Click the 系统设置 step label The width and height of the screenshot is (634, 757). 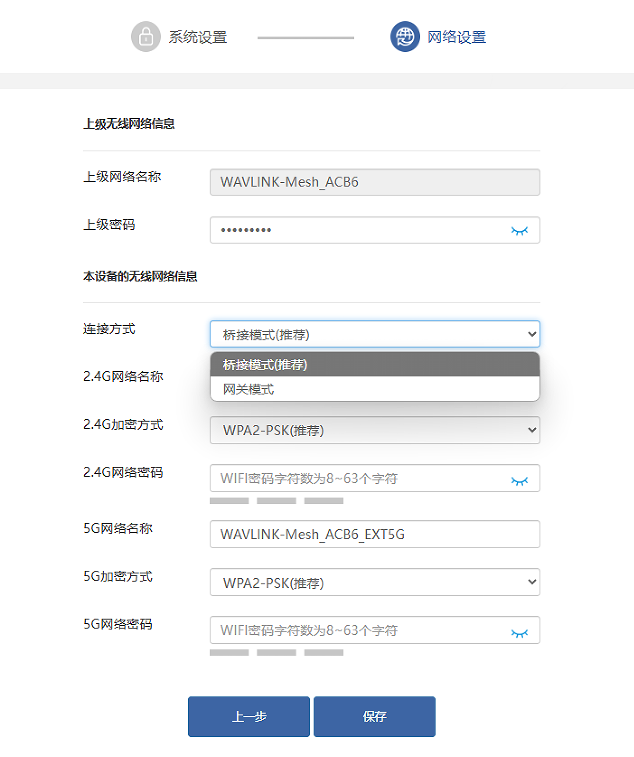click(198, 37)
